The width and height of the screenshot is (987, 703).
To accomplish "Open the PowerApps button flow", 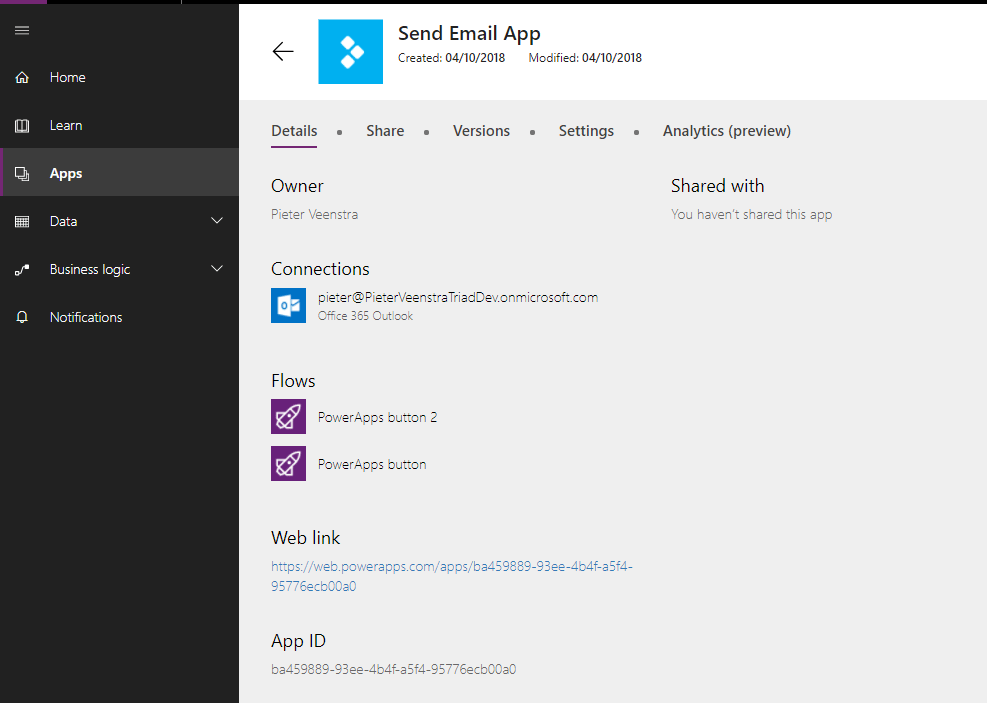I will [x=372, y=464].
